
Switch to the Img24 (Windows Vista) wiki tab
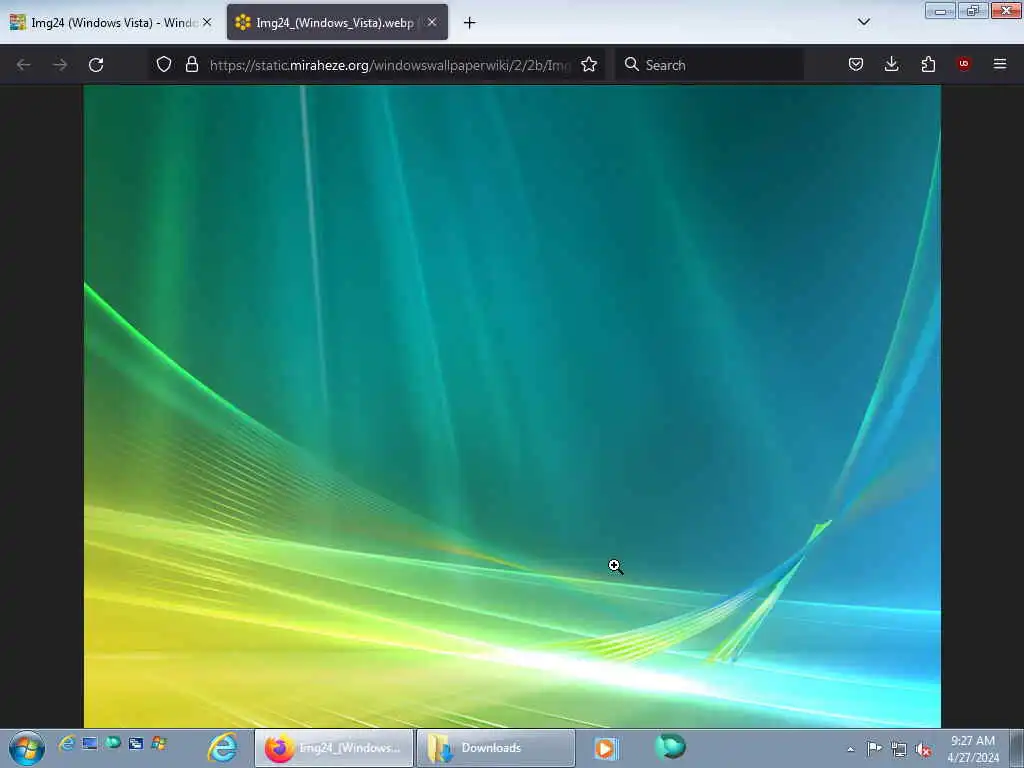pos(111,22)
